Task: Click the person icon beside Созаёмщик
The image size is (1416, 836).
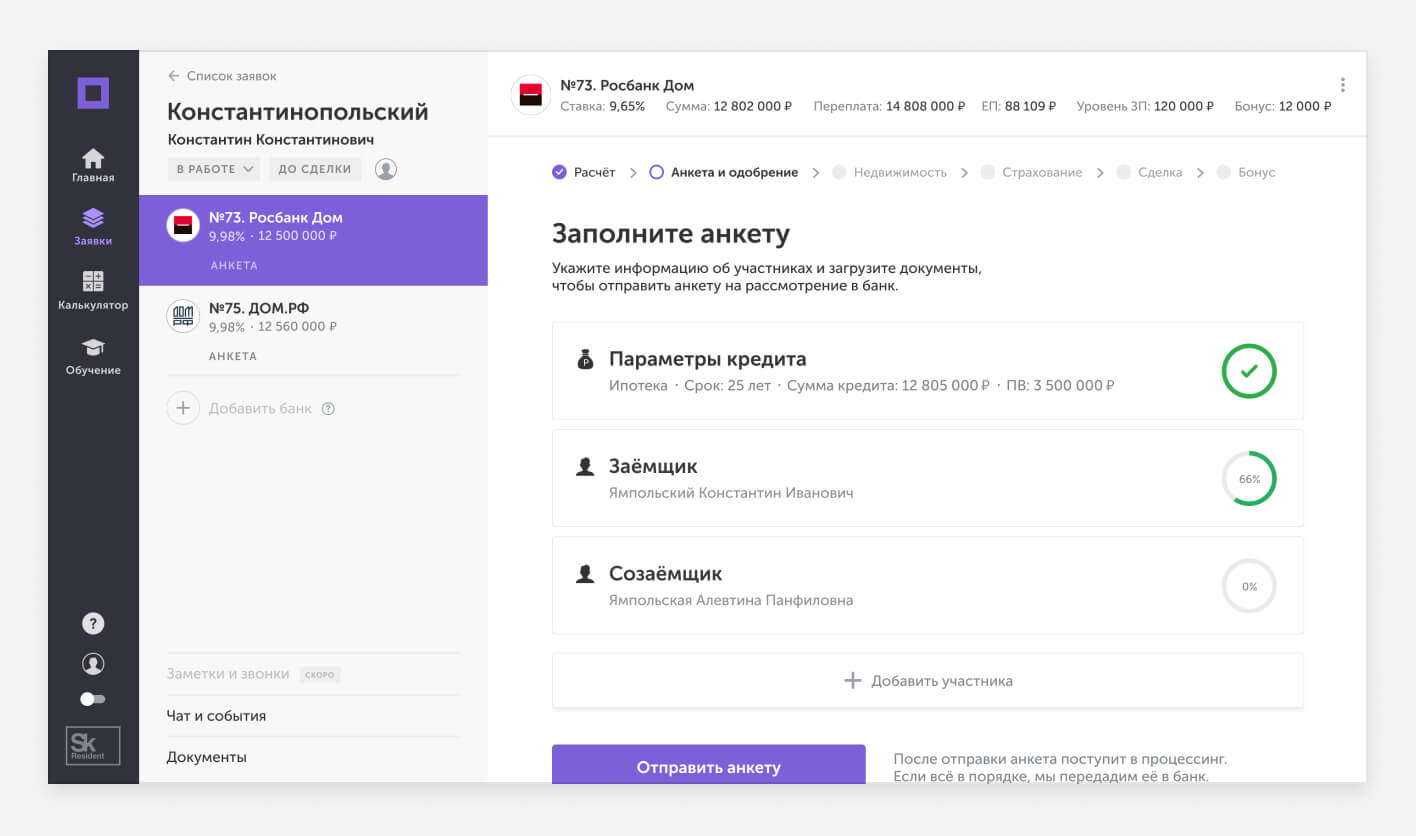Action: pos(585,574)
